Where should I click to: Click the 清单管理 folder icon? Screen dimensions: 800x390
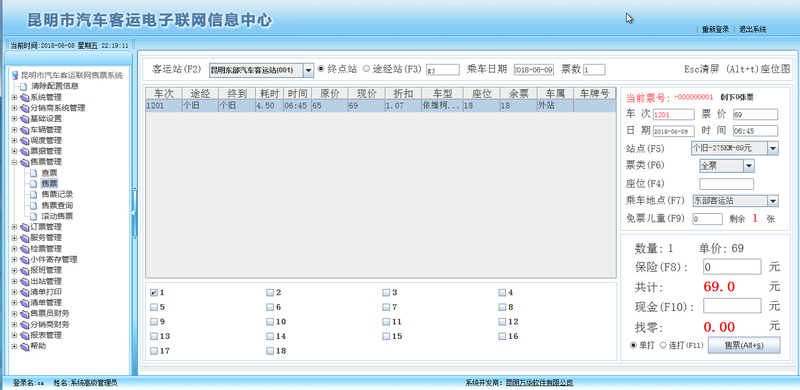point(24,303)
